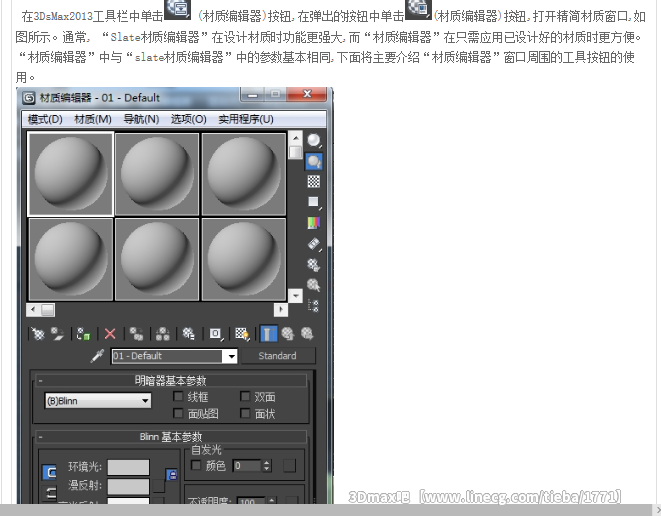Screen dimensions: 661x516
Task: Enable the 双面 checkbox
Action: [245, 396]
